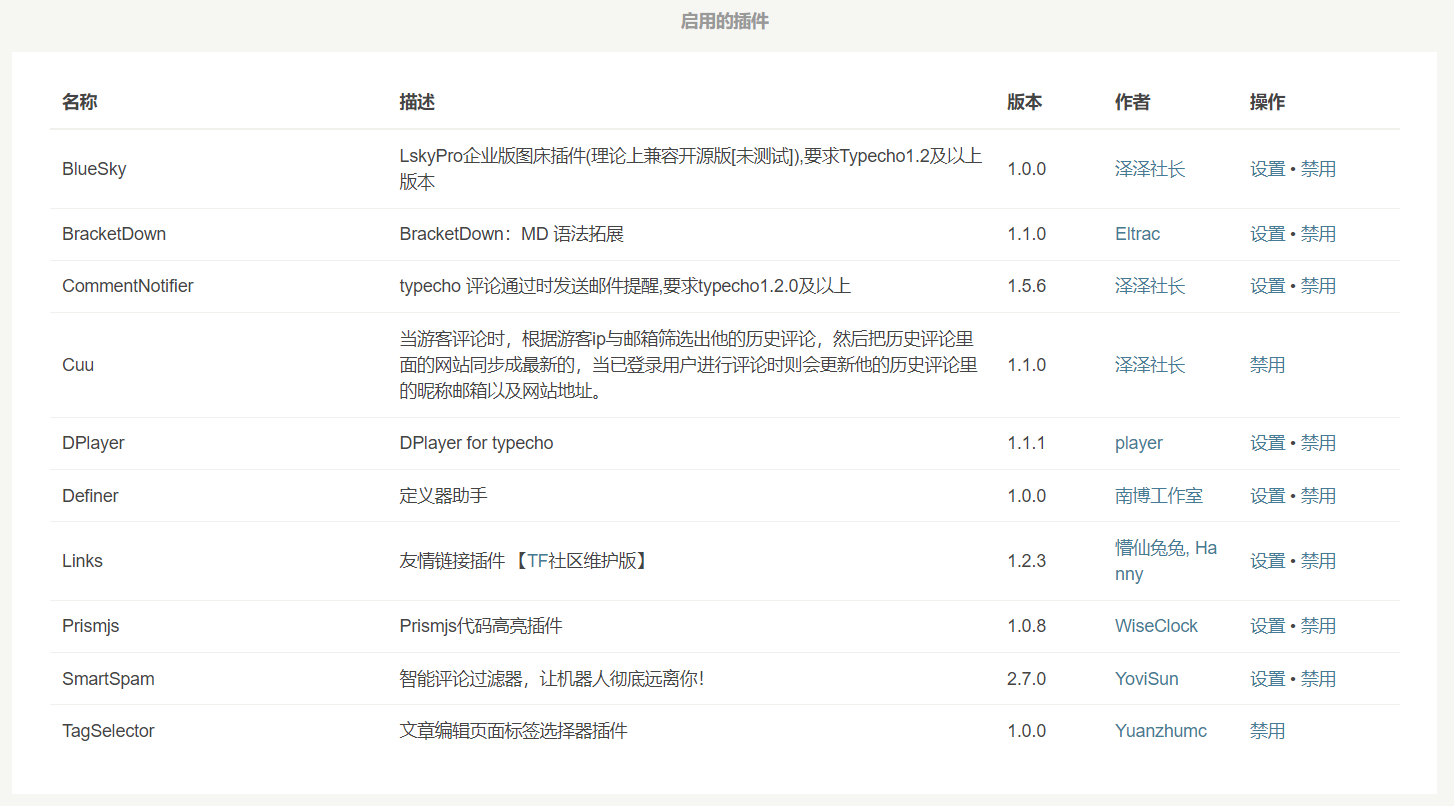Visit Cuu author 泽泽社长 link
Viewport: 1454px width, 806px height.
[1150, 365]
